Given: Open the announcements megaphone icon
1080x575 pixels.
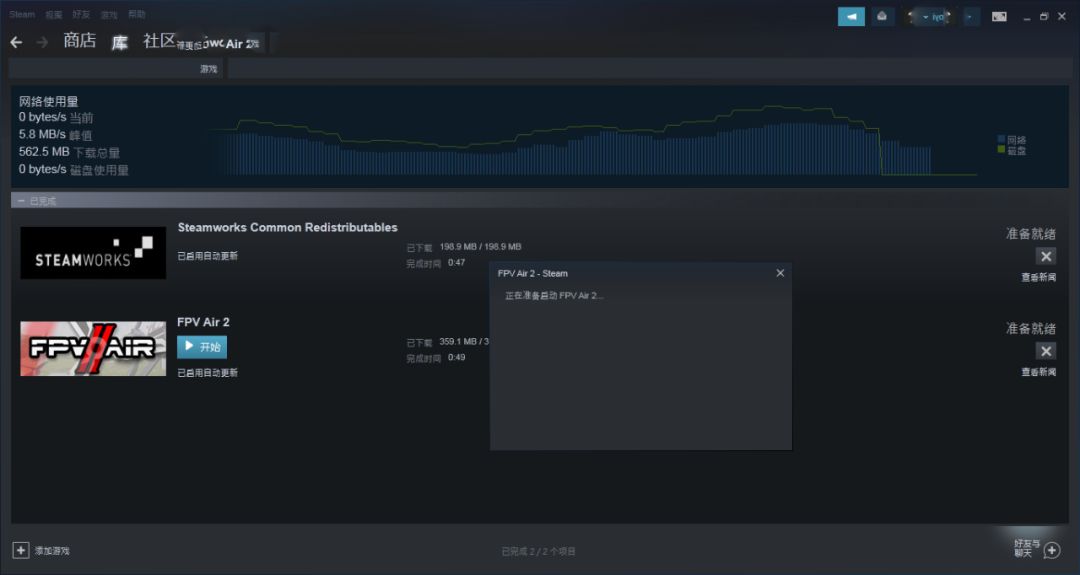Looking at the screenshot, I should coord(851,16).
